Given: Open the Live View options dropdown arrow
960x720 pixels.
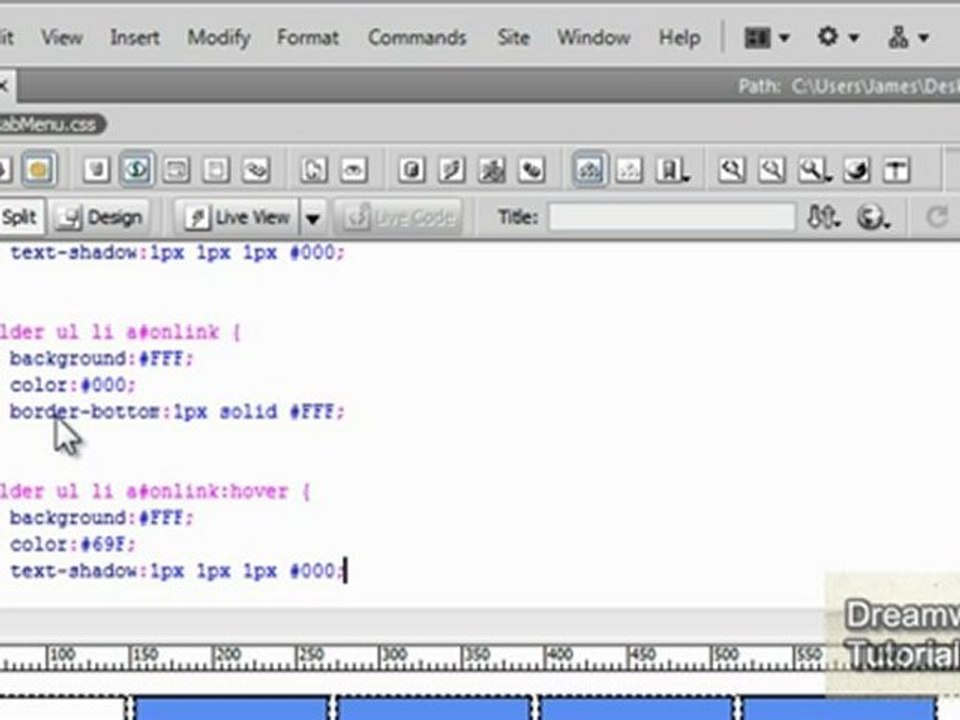Looking at the screenshot, I should click(x=313, y=218).
